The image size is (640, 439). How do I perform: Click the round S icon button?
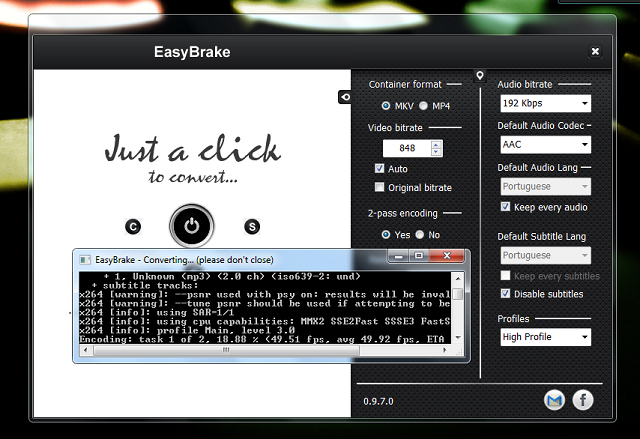[252, 226]
